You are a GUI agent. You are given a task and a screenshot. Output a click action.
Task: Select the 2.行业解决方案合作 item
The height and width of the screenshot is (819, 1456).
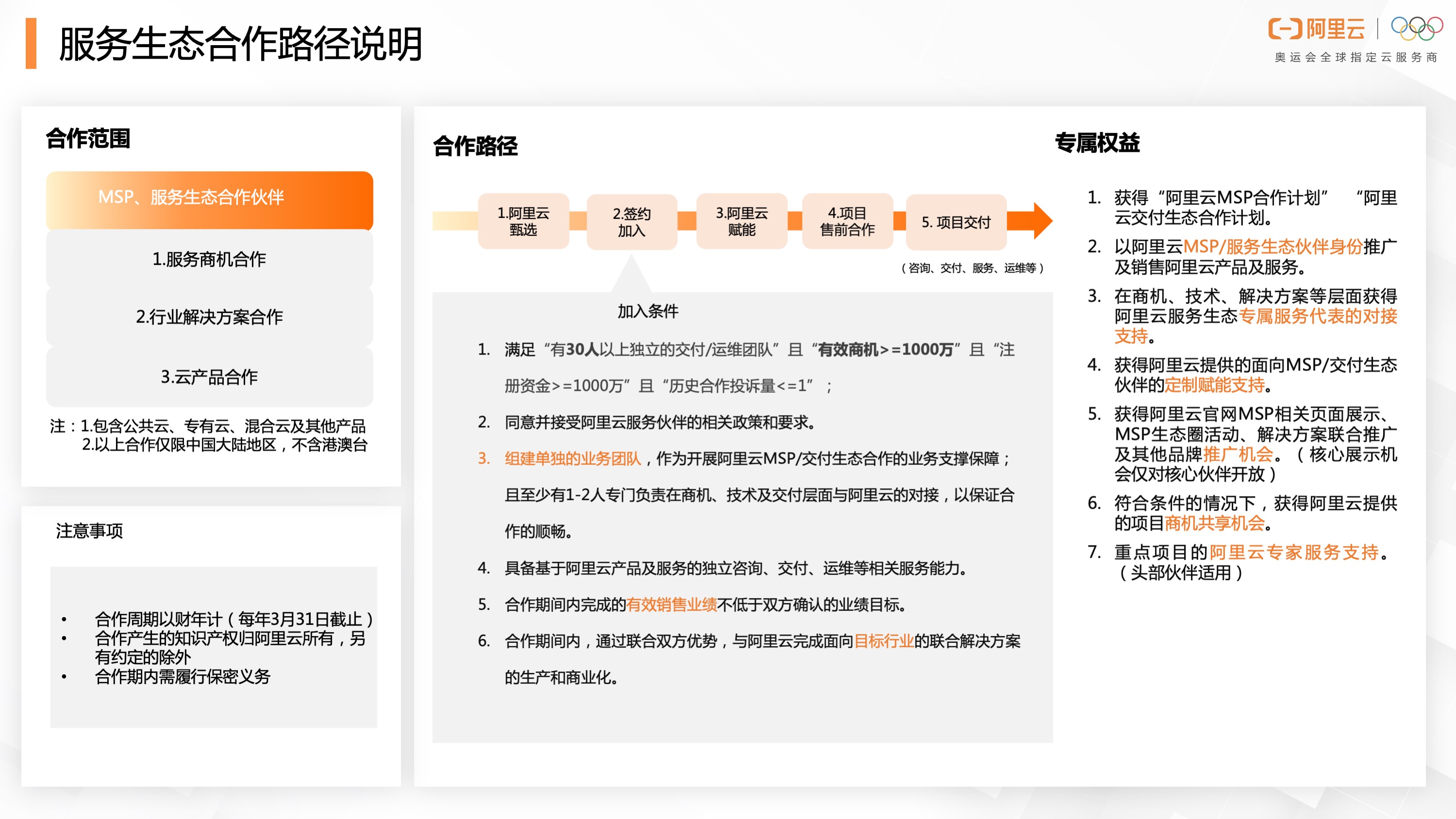[210, 317]
